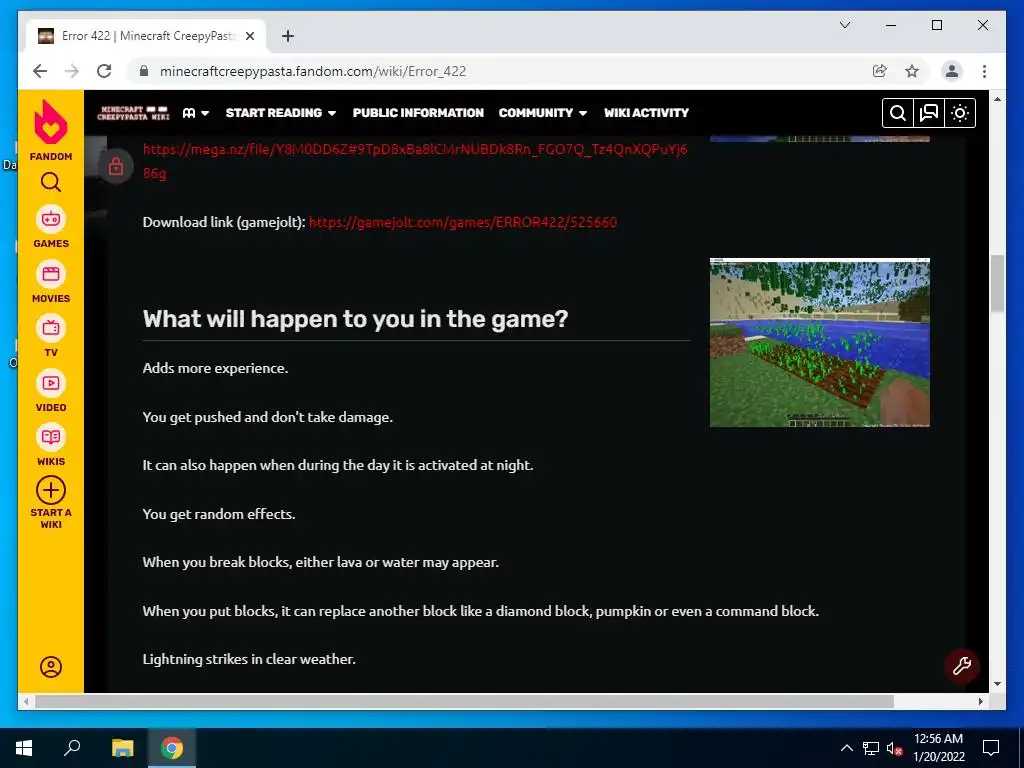Click the text 'Adds more experience.'
The width and height of the screenshot is (1024, 768).
[215, 368]
